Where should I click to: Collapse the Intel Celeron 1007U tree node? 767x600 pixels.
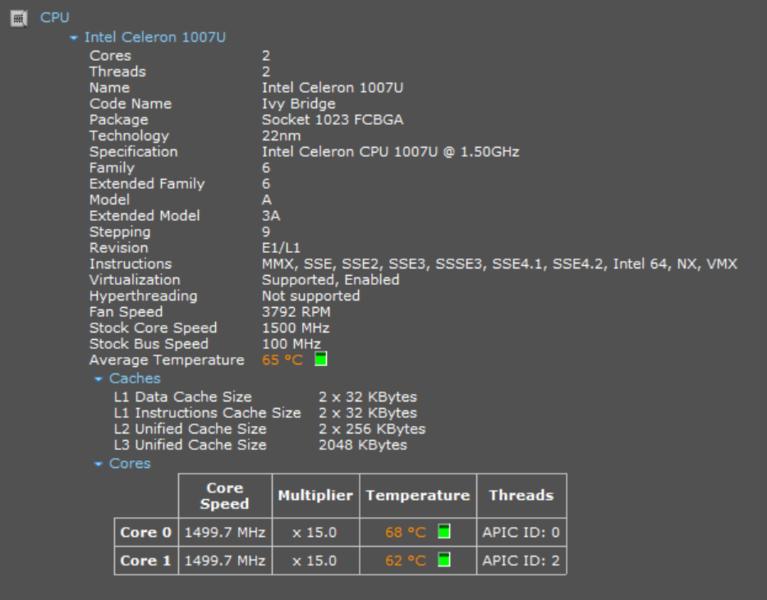point(73,38)
